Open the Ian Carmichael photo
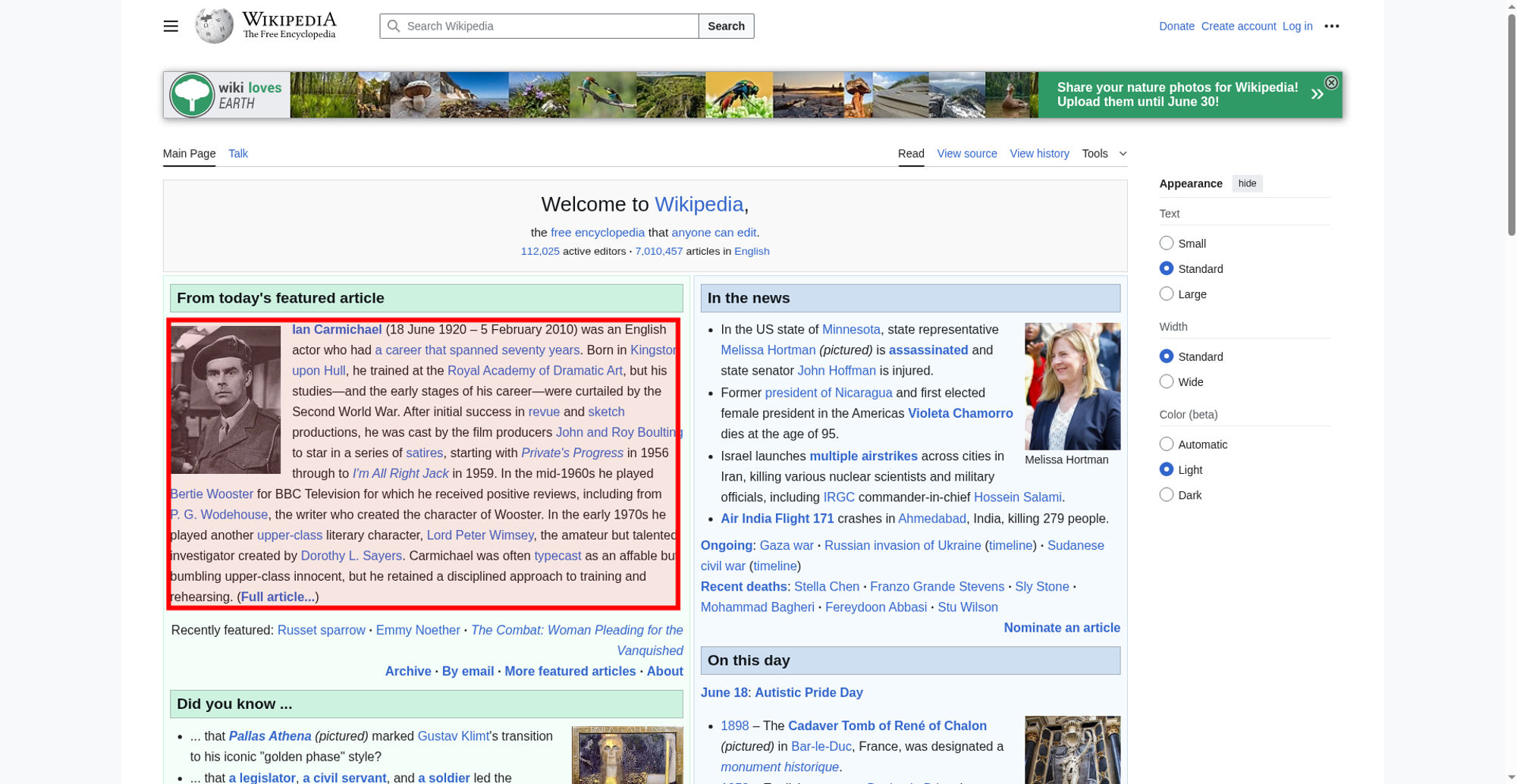 point(225,400)
